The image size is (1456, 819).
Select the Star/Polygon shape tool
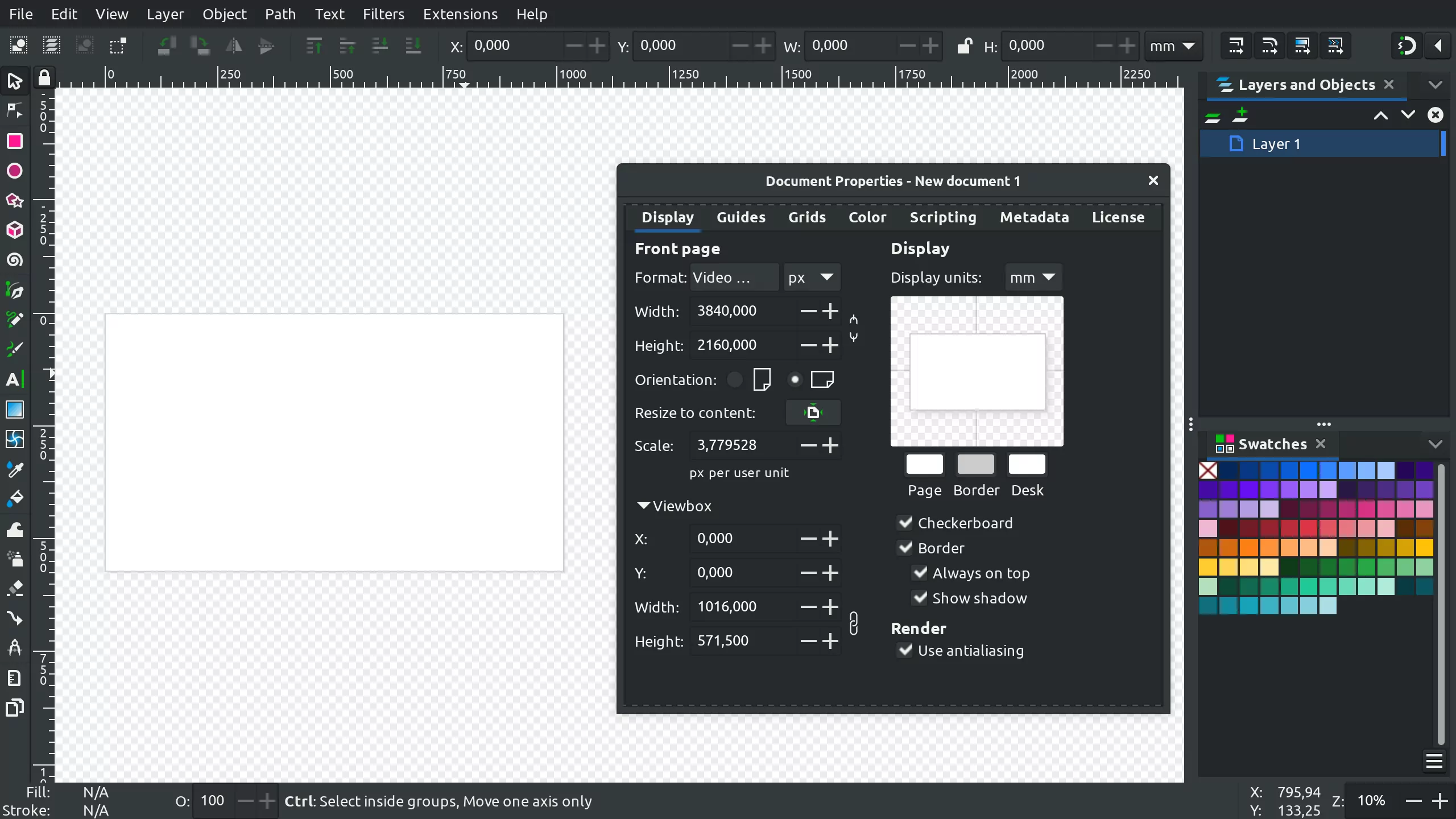(15, 200)
